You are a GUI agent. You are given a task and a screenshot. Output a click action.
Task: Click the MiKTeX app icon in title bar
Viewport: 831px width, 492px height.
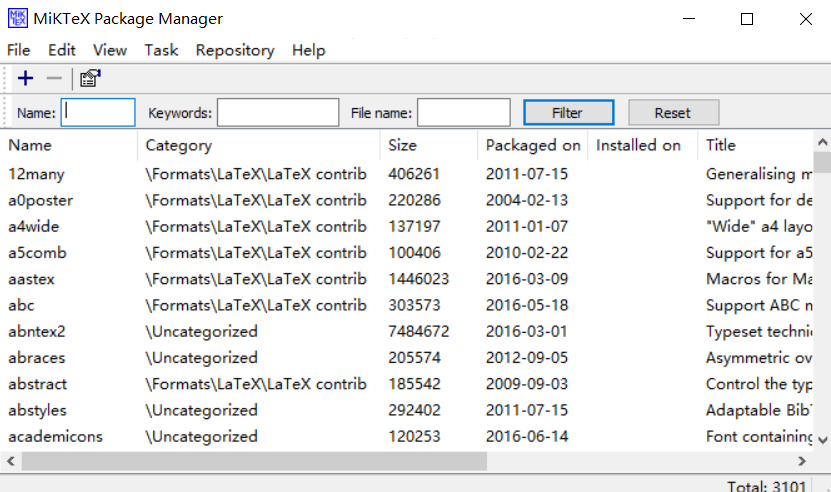[x=17, y=19]
